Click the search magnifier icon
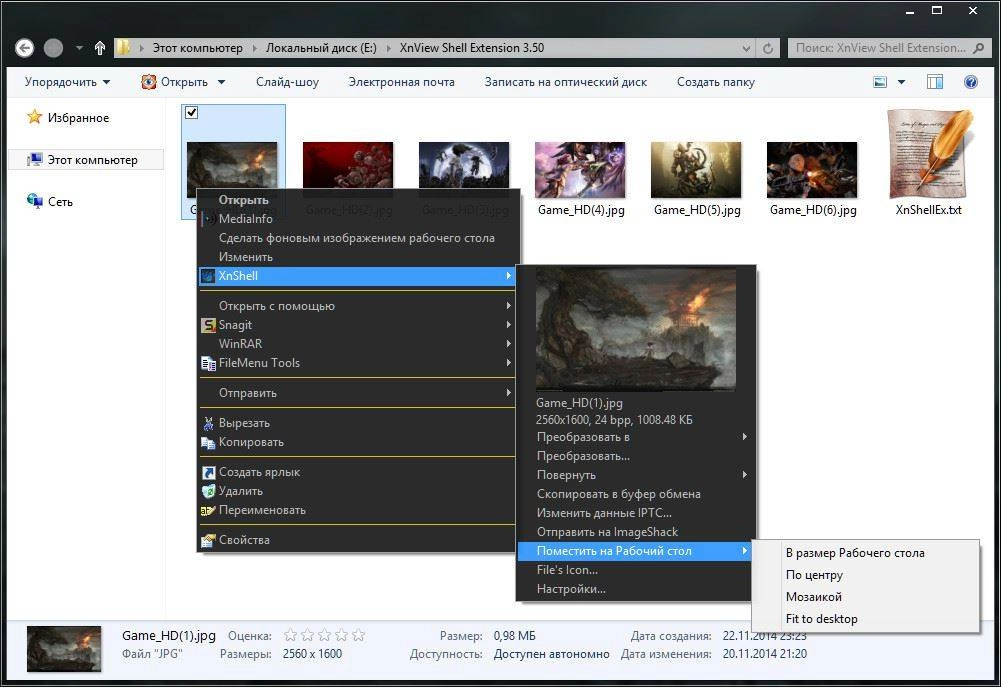 (x=979, y=48)
